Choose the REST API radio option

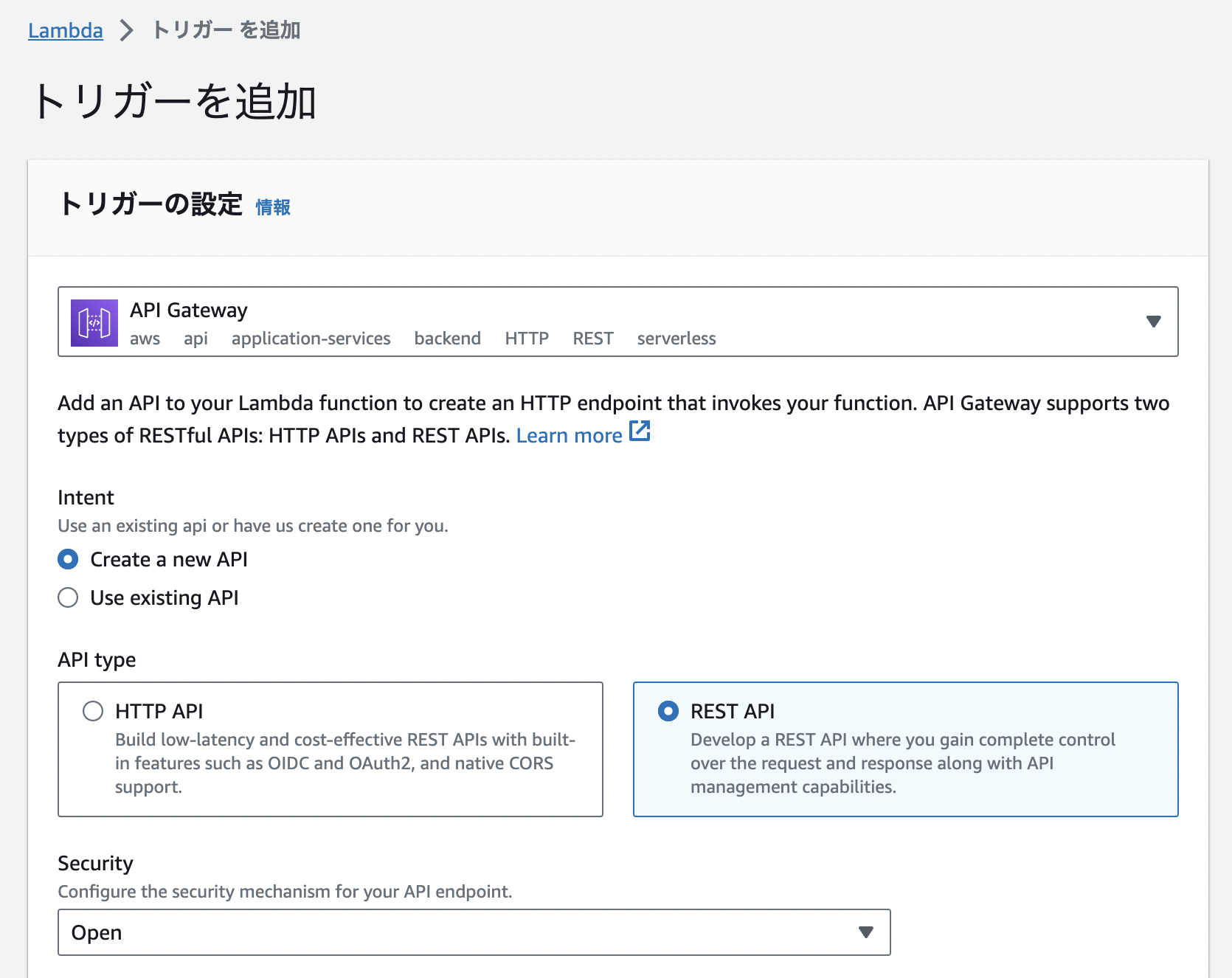pos(668,711)
